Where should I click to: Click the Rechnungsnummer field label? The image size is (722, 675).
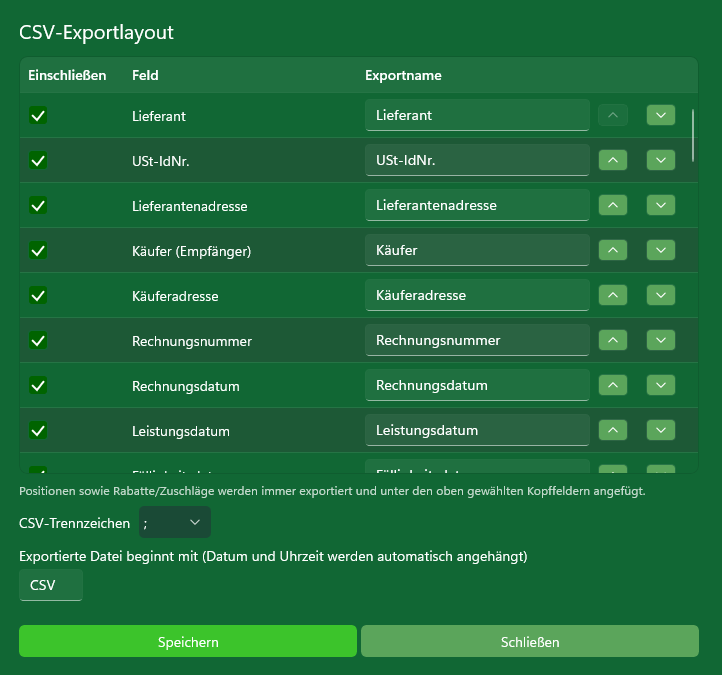pos(192,341)
